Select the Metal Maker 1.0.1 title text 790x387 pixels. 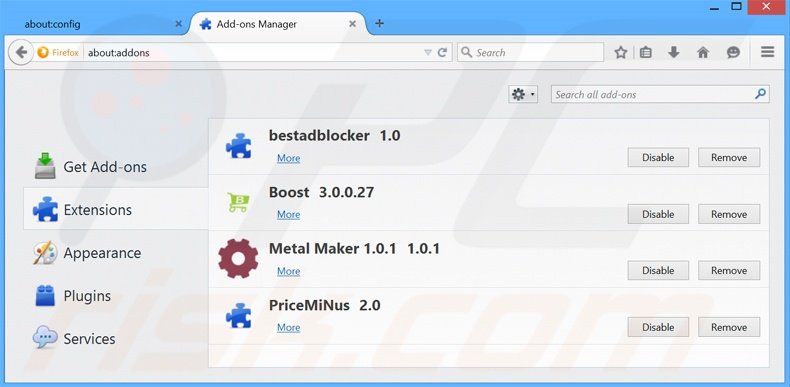click(354, 248)
